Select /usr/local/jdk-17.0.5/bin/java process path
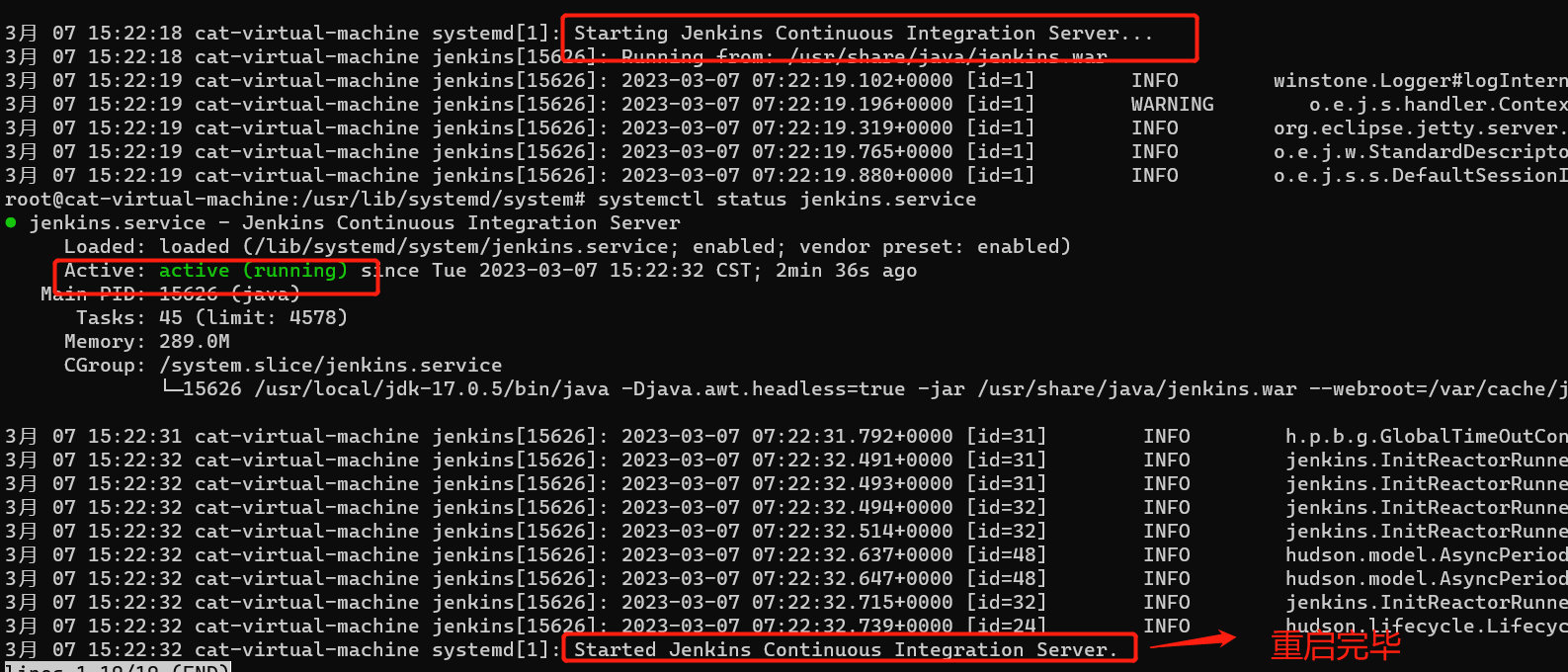 (x=431, y=389)
